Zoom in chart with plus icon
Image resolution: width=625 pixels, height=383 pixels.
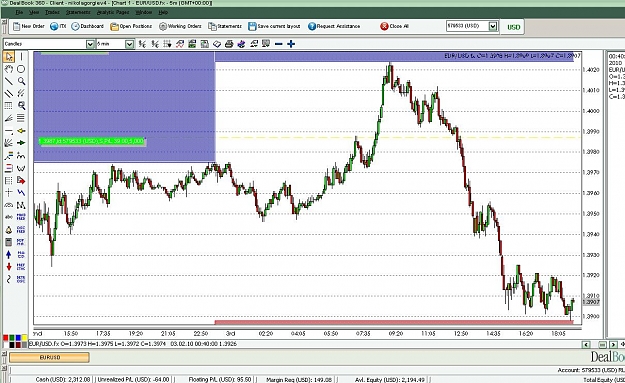coord(291,44)
